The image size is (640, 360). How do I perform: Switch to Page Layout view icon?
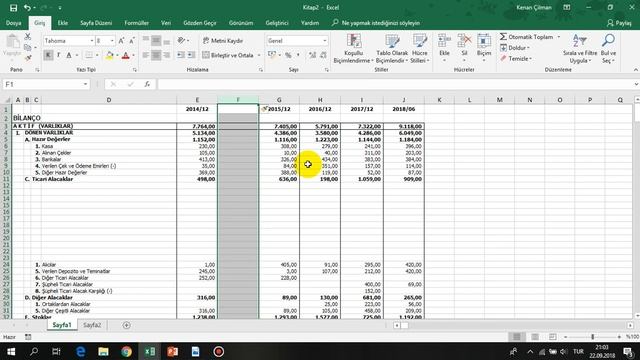pos(535,337)
